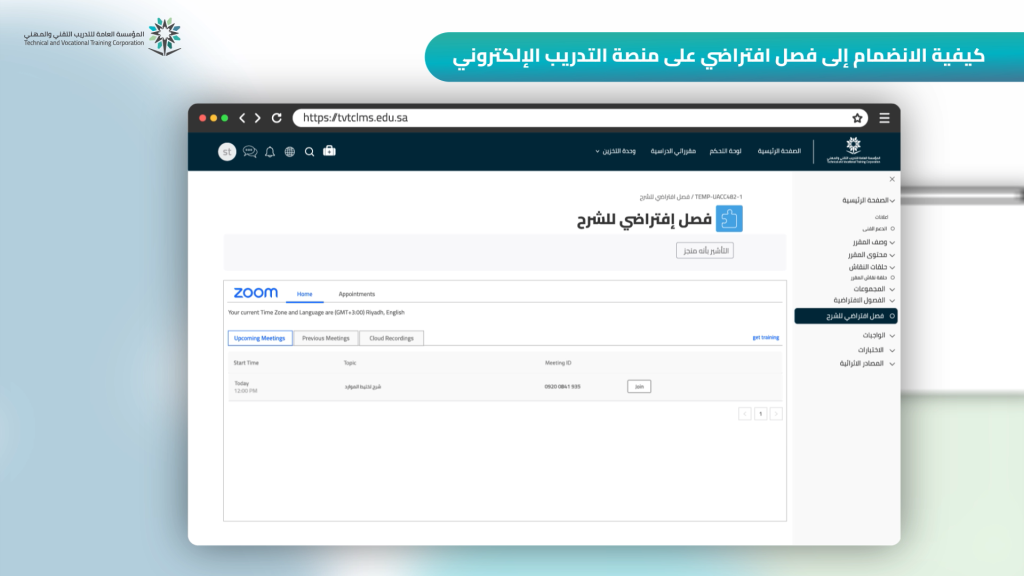Click the blue puzzle activity icon
Screen dimensions: 1024x576
click(729, 219)
